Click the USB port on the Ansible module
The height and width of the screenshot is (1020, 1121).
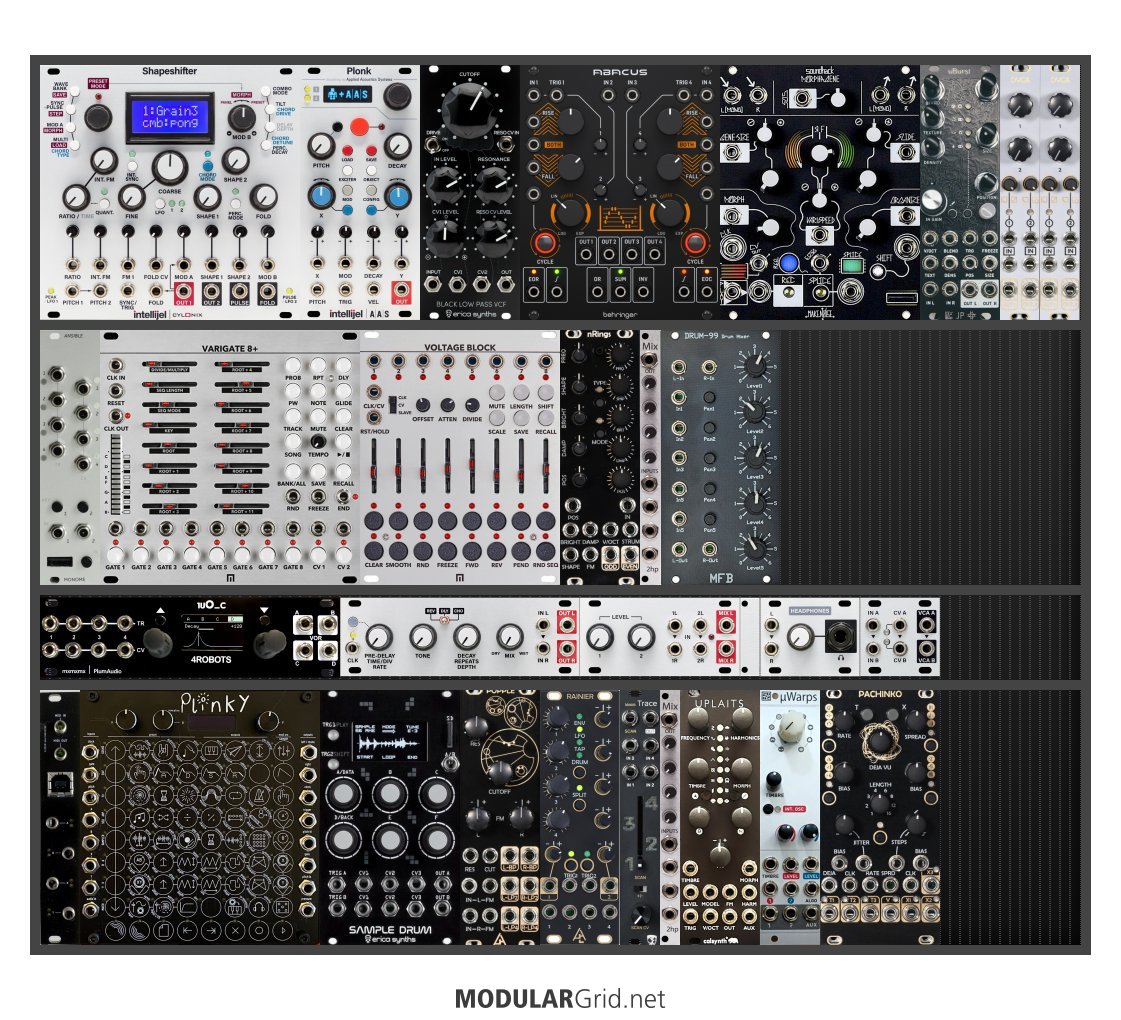(59, 562)
